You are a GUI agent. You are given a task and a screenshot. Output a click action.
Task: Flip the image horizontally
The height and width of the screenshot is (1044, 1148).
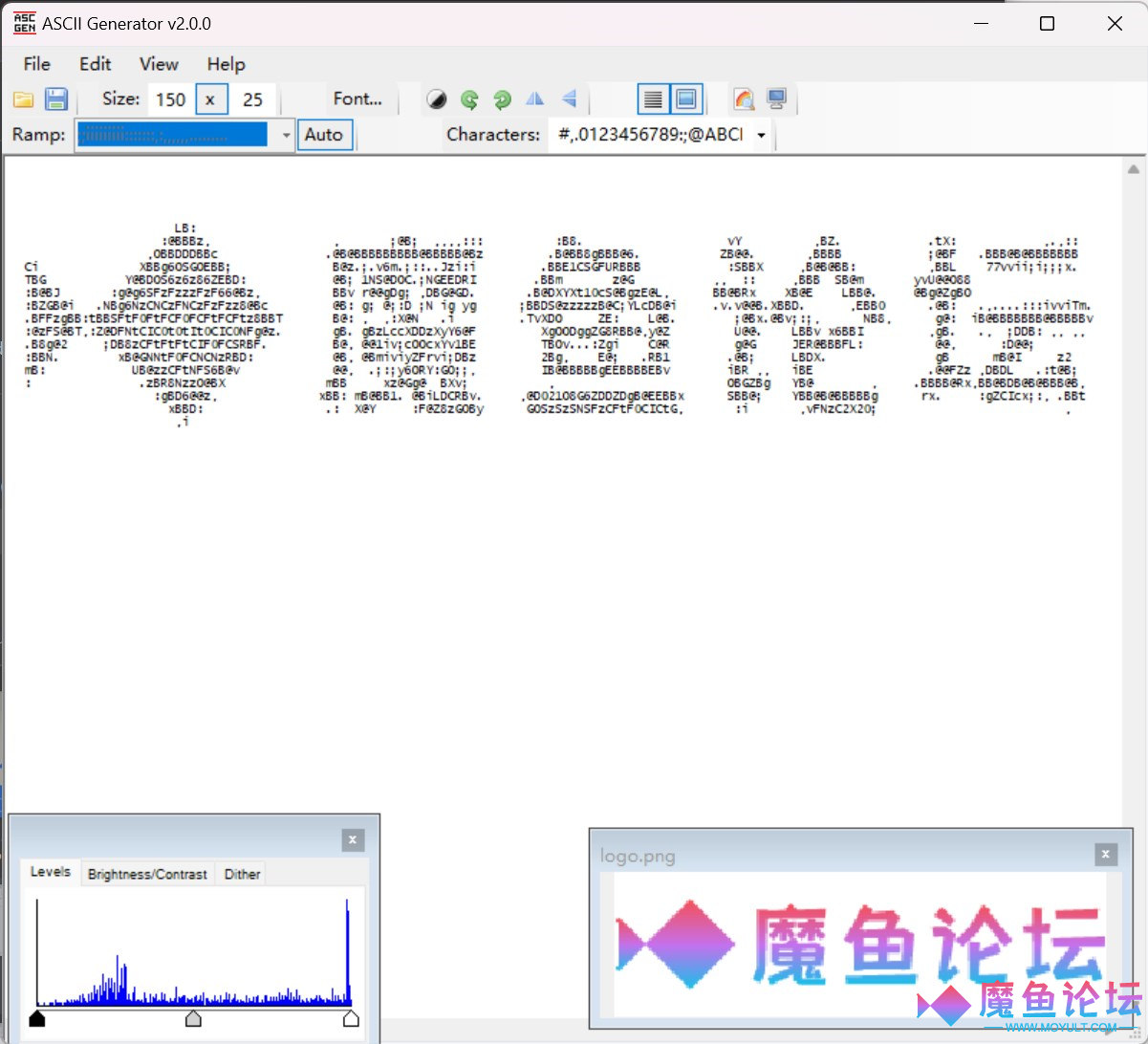tap(535, 98)
